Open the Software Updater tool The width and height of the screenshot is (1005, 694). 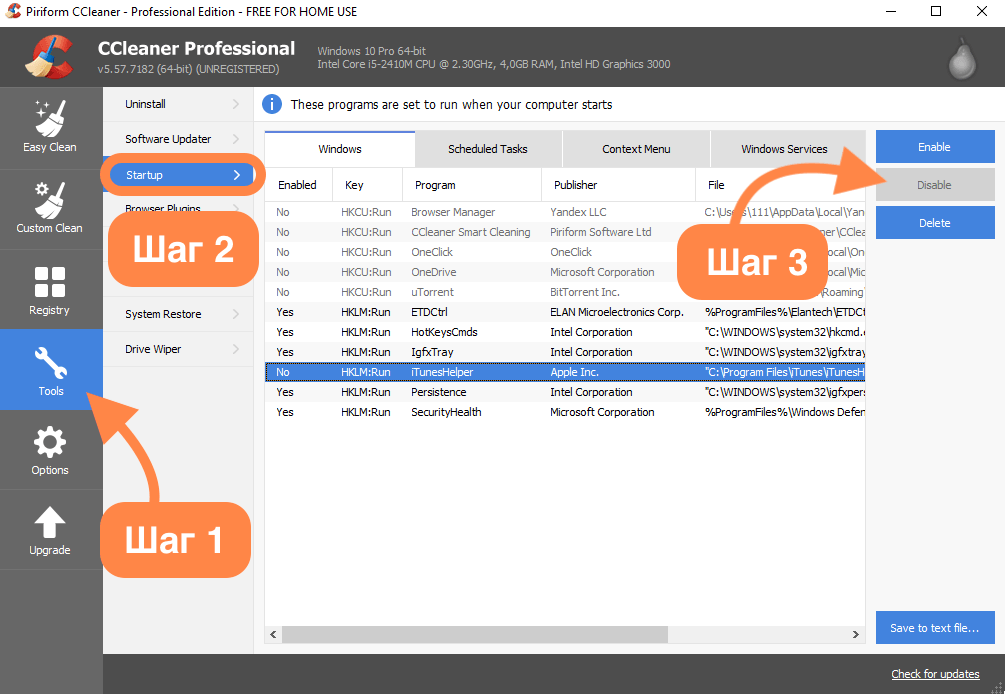tap(178, 139)
